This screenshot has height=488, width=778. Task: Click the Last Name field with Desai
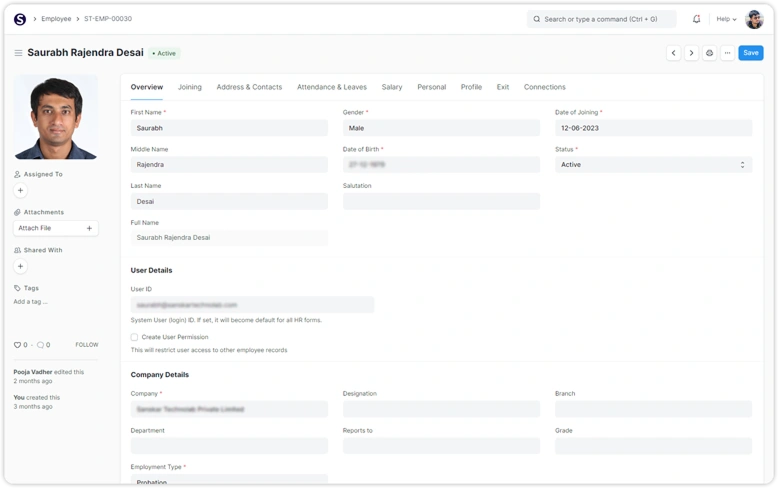229,201
